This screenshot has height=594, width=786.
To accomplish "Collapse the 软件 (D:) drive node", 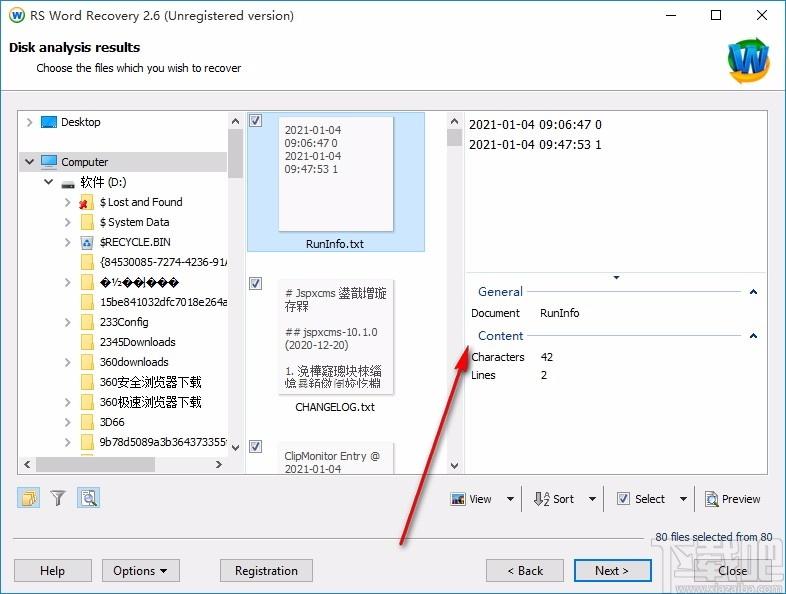I will (48, 181).
